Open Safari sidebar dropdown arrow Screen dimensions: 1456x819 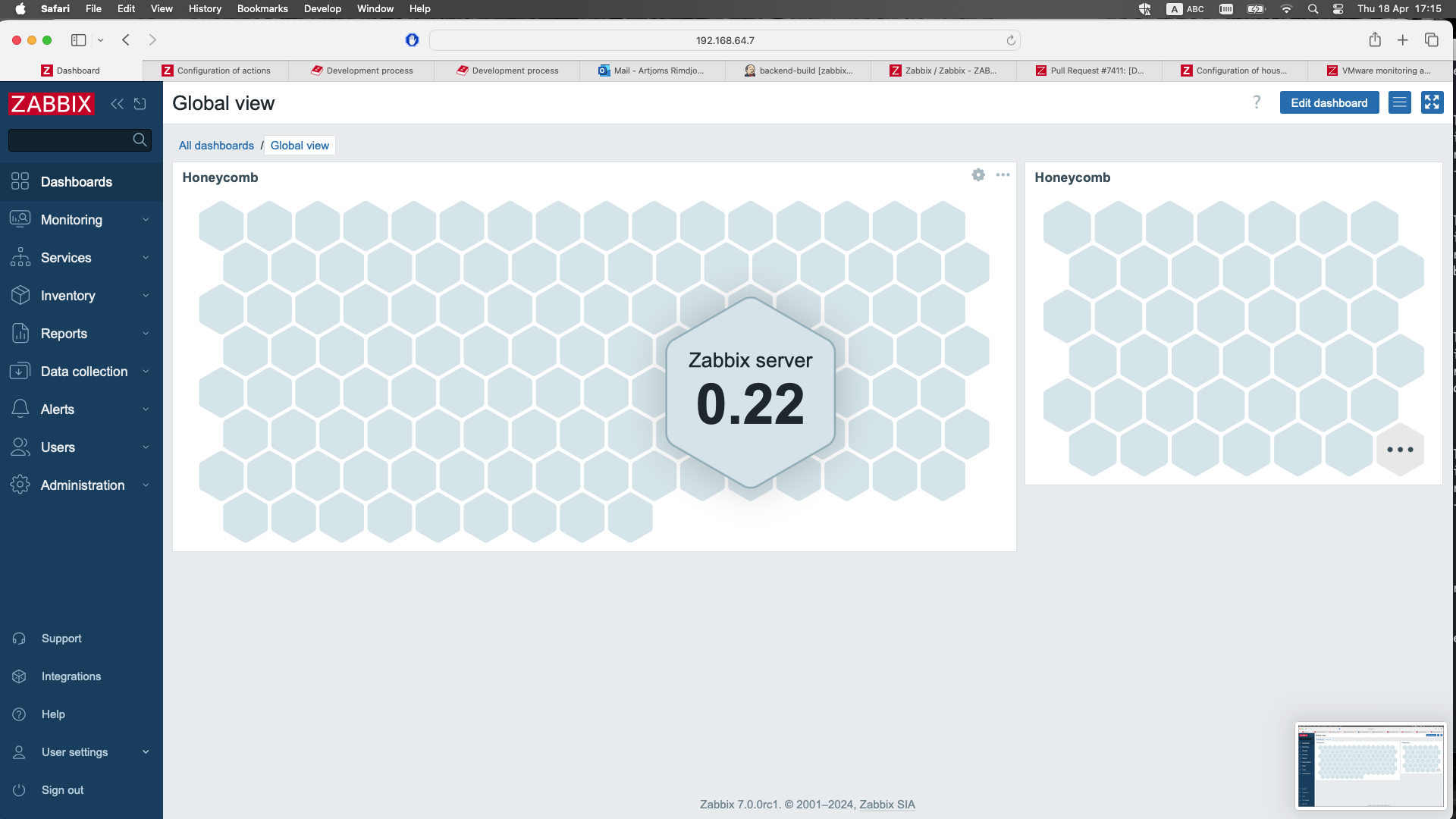point(100,40)
